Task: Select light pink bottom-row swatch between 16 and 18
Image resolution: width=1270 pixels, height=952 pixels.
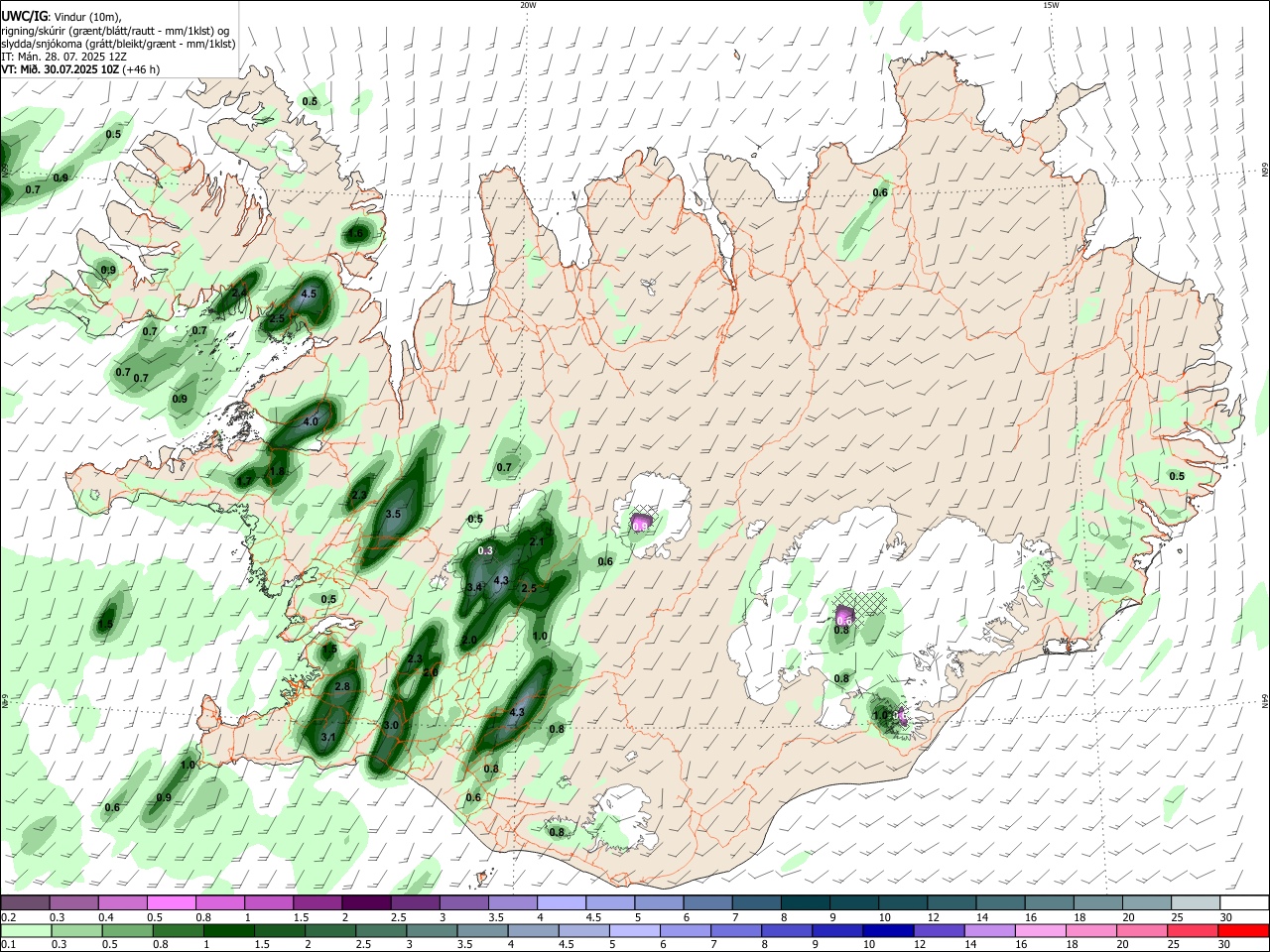Action: pyautogui.click(x=1039, y=930)
